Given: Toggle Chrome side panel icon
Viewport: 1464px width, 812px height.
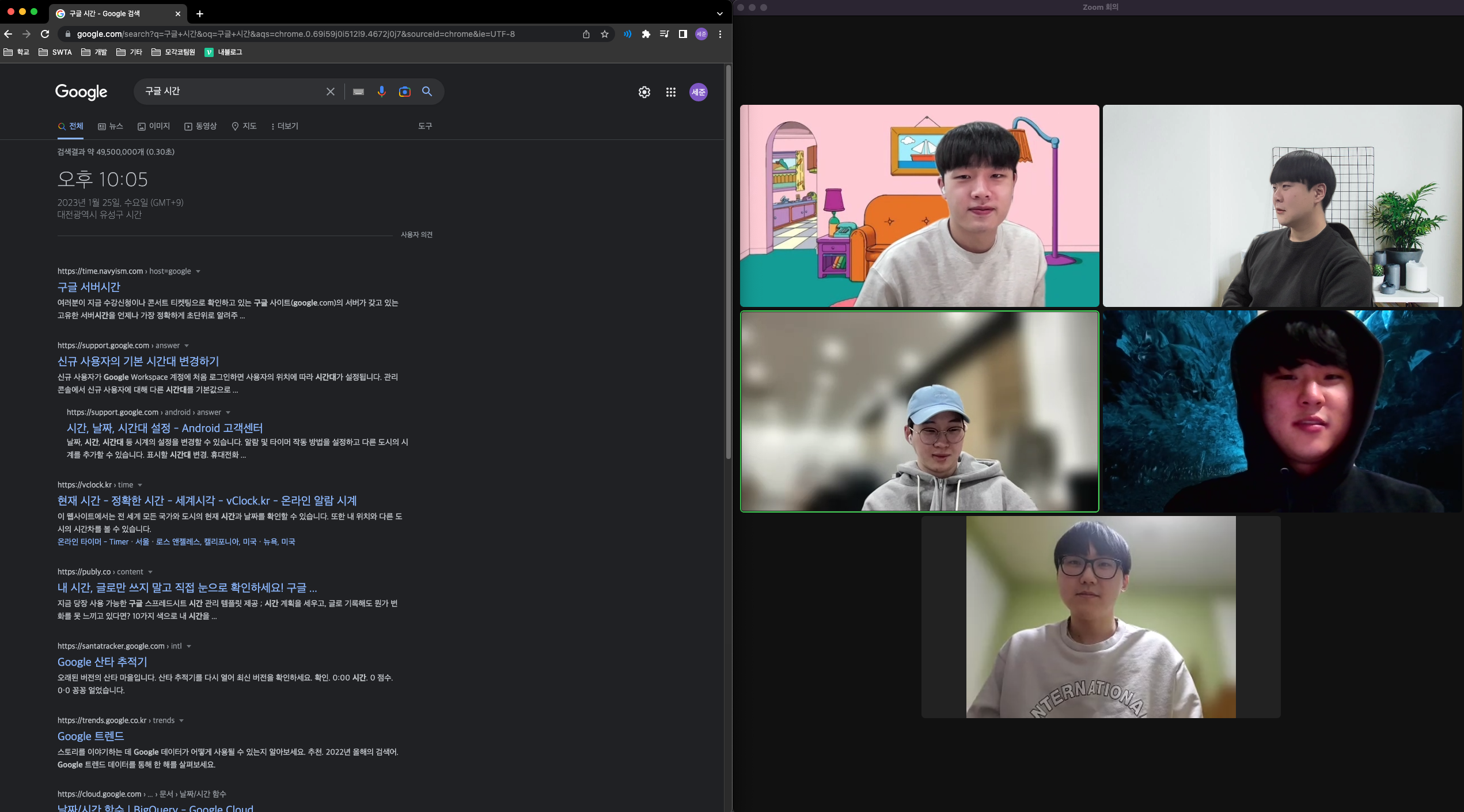Looking at the screenshot, I should tap(682, 34).
